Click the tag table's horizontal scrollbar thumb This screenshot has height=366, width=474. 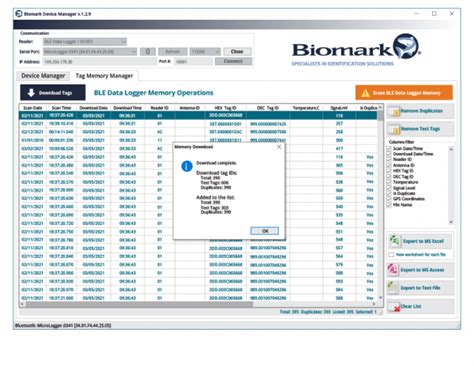click(139, 304)
